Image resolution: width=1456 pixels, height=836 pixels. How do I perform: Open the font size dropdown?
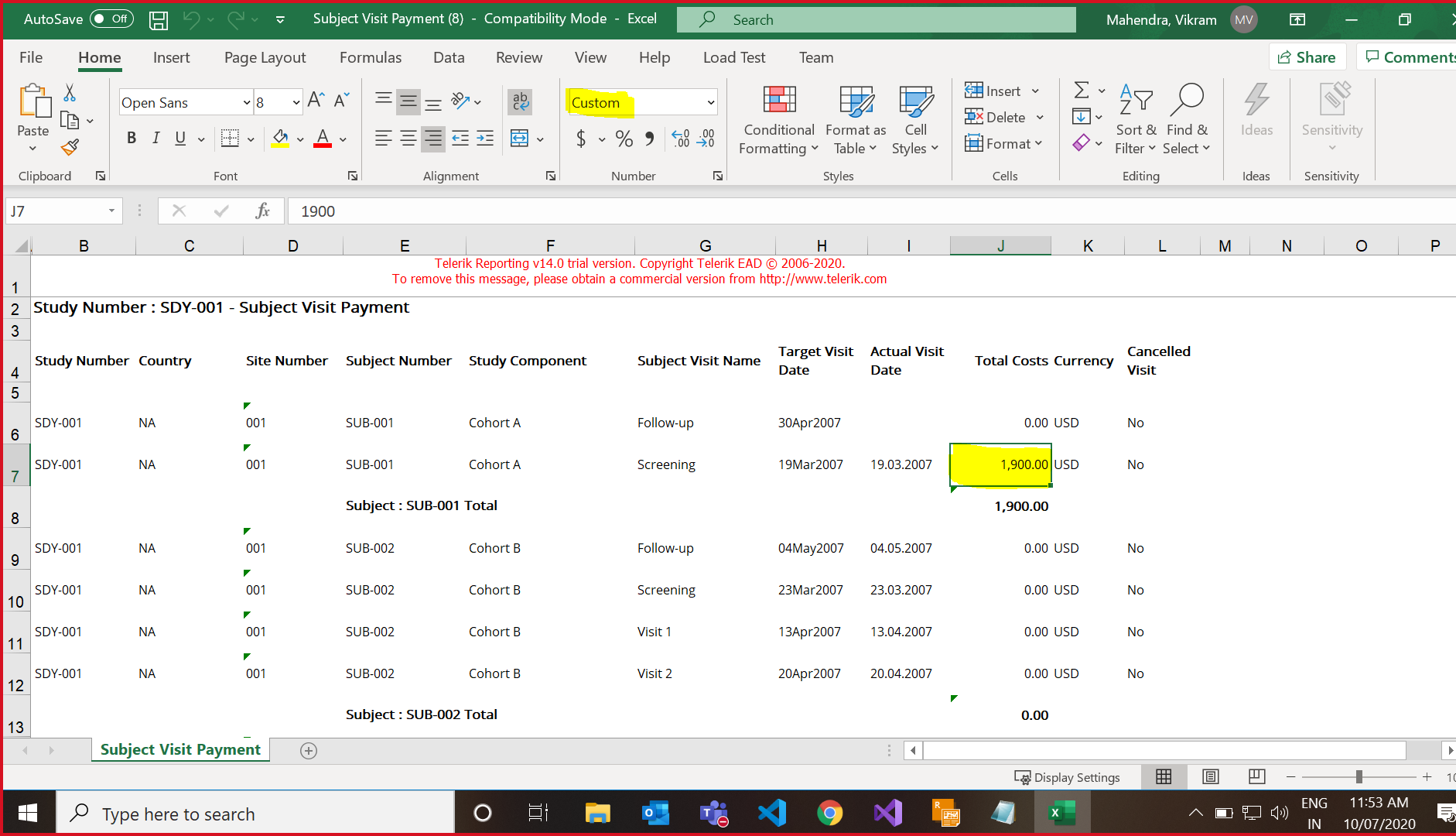point(296,103)
